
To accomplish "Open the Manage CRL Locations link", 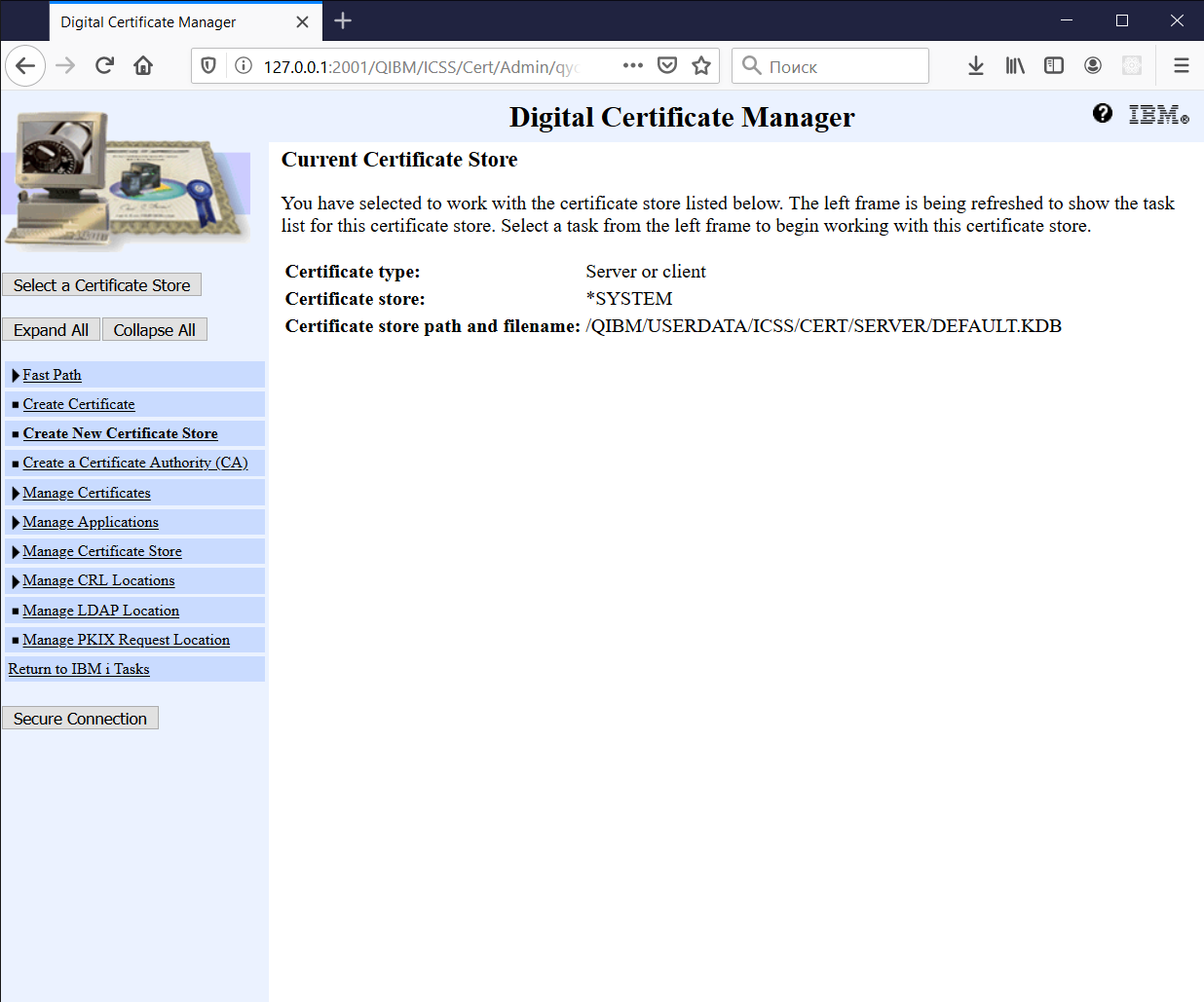I will pyautogui.click(x=99, y=580).
